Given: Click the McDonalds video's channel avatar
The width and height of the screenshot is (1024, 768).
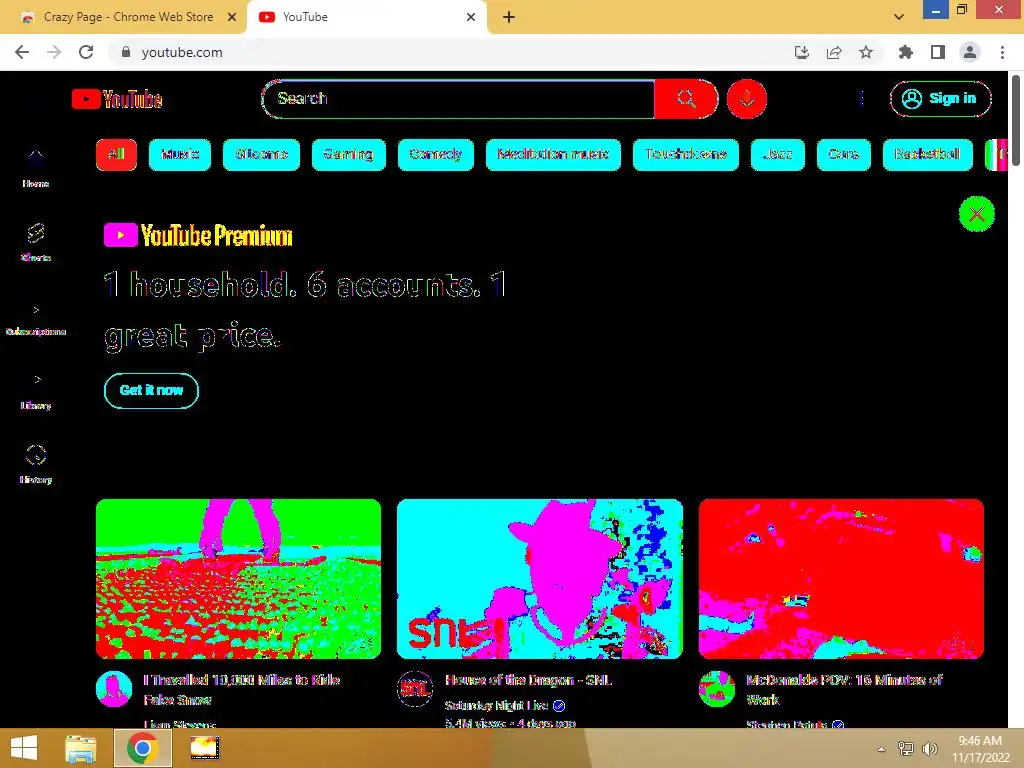Looking at the screenshot, I should [x=716, y=688].
